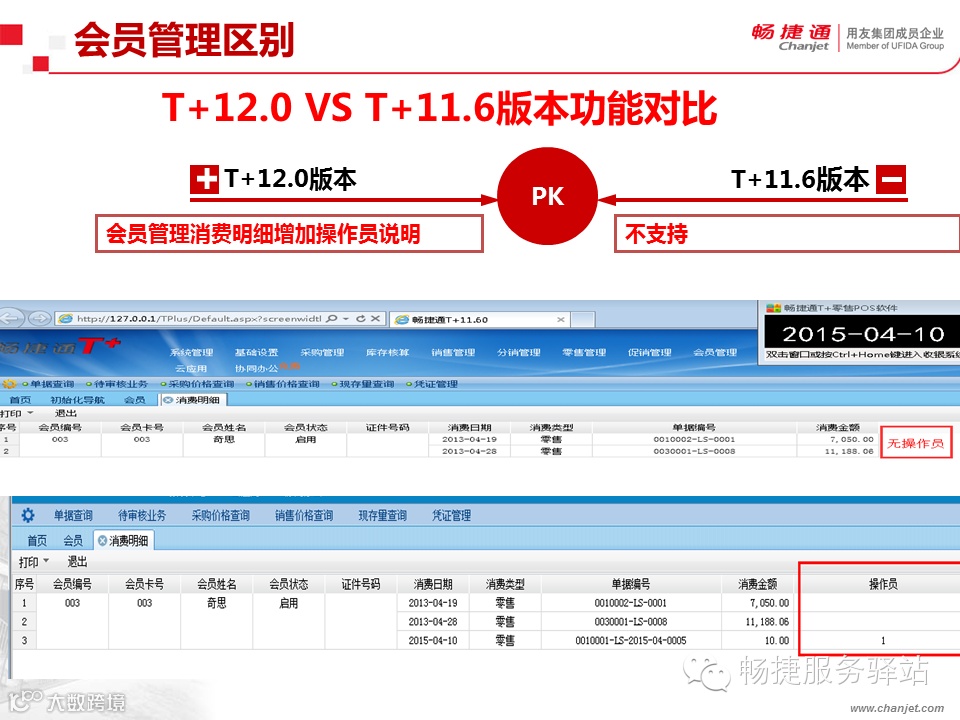The width and height of the screenshot is (960, 720).
Task: Select member name 奇思 in T+12.0 table
Action: (216, 603)
